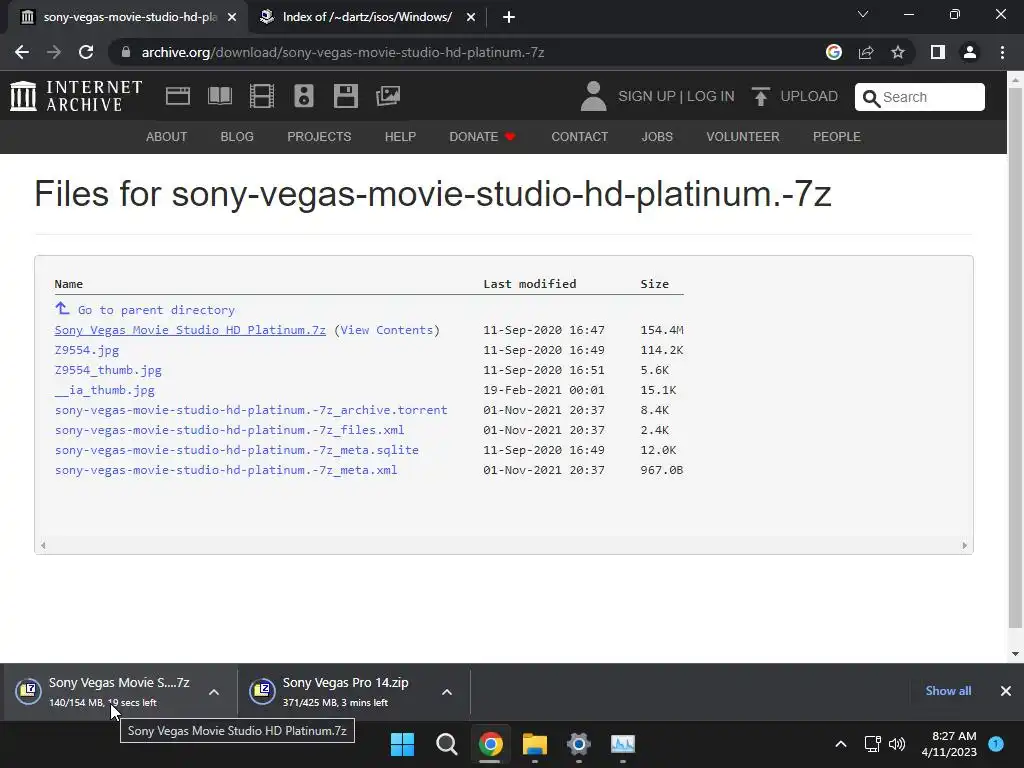Viewport: 1024px width, 768px height.
Task: Open the JOBS menu item
Action: click(x=657, y=136)
